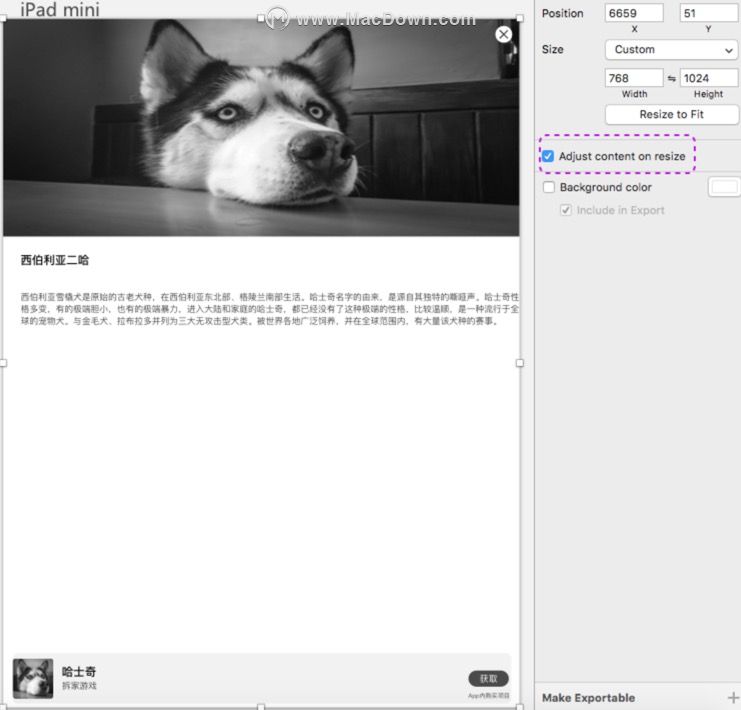Click the right-middle artboard resize handle
This screenshot has width=741, height=710.
pos(520,363)
